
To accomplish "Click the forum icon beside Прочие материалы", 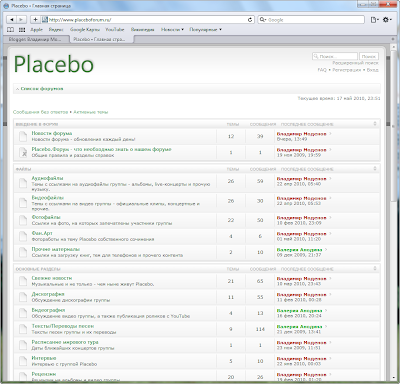I will [x=23, y=252].
